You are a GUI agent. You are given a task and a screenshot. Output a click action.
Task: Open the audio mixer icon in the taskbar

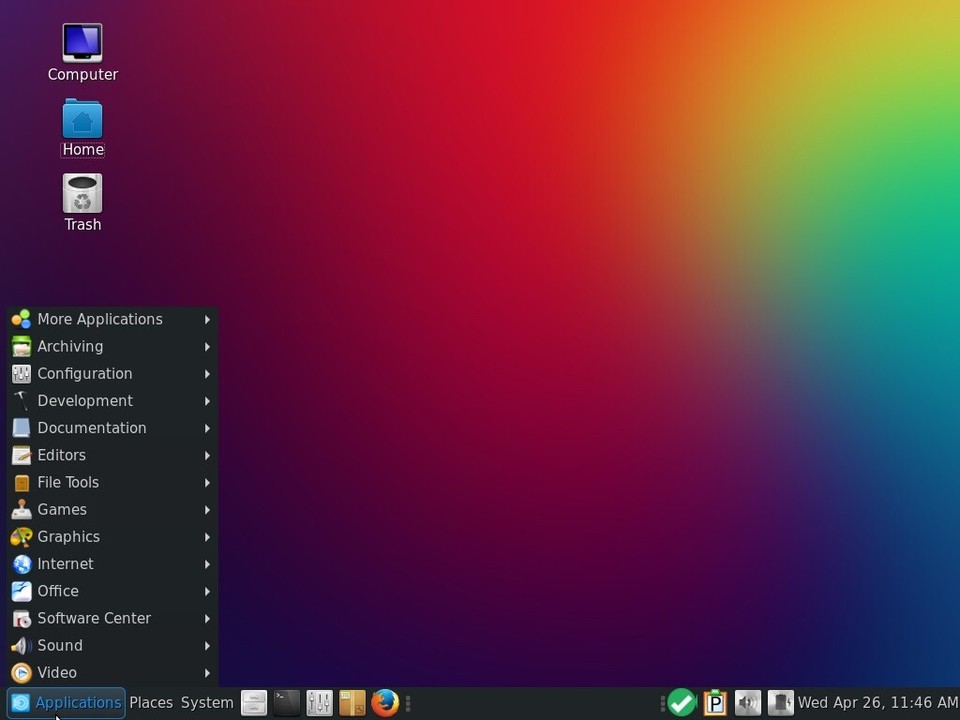point(318,702)
